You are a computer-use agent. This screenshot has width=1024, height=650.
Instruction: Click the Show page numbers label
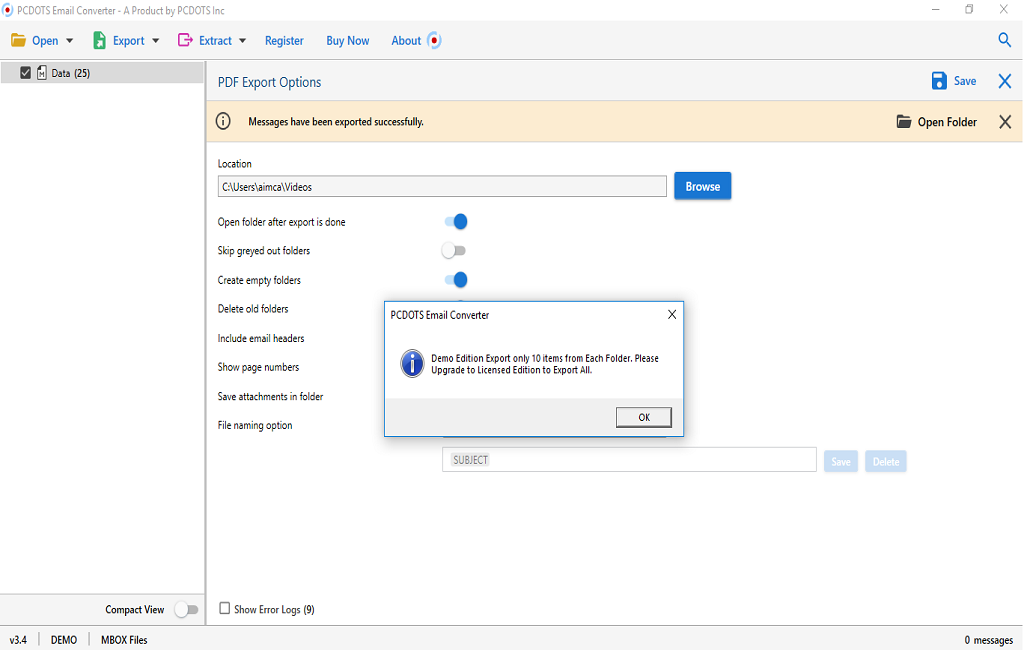tap(258, 367)
